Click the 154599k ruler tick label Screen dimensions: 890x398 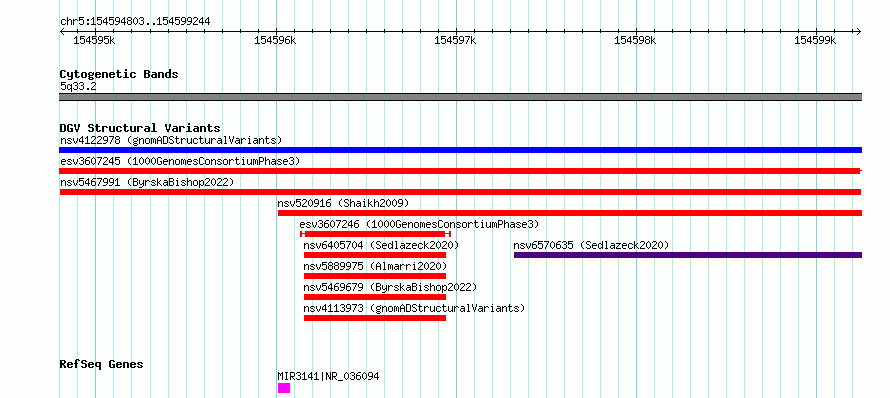[x=816, y=40]
